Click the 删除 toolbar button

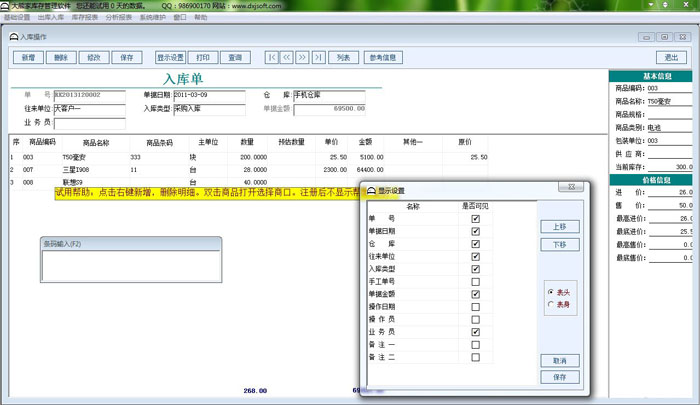click(x=60, y=57)
